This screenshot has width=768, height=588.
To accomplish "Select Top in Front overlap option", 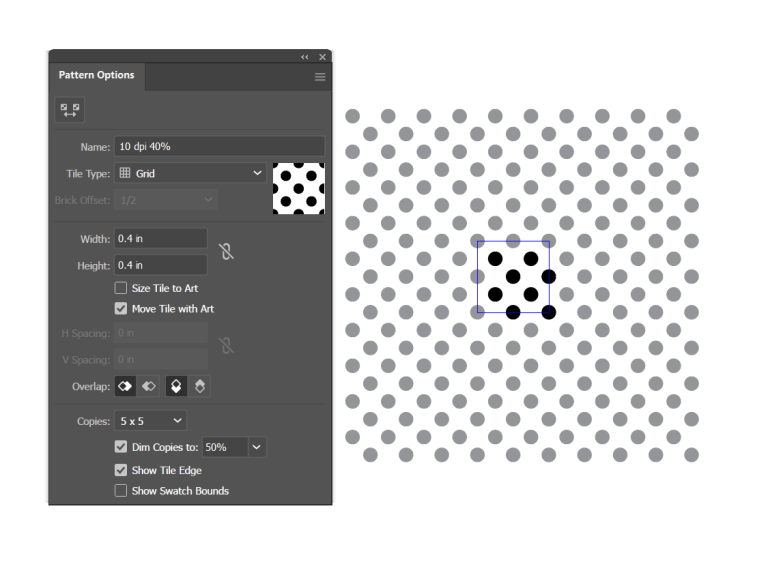I will (176, 386).
